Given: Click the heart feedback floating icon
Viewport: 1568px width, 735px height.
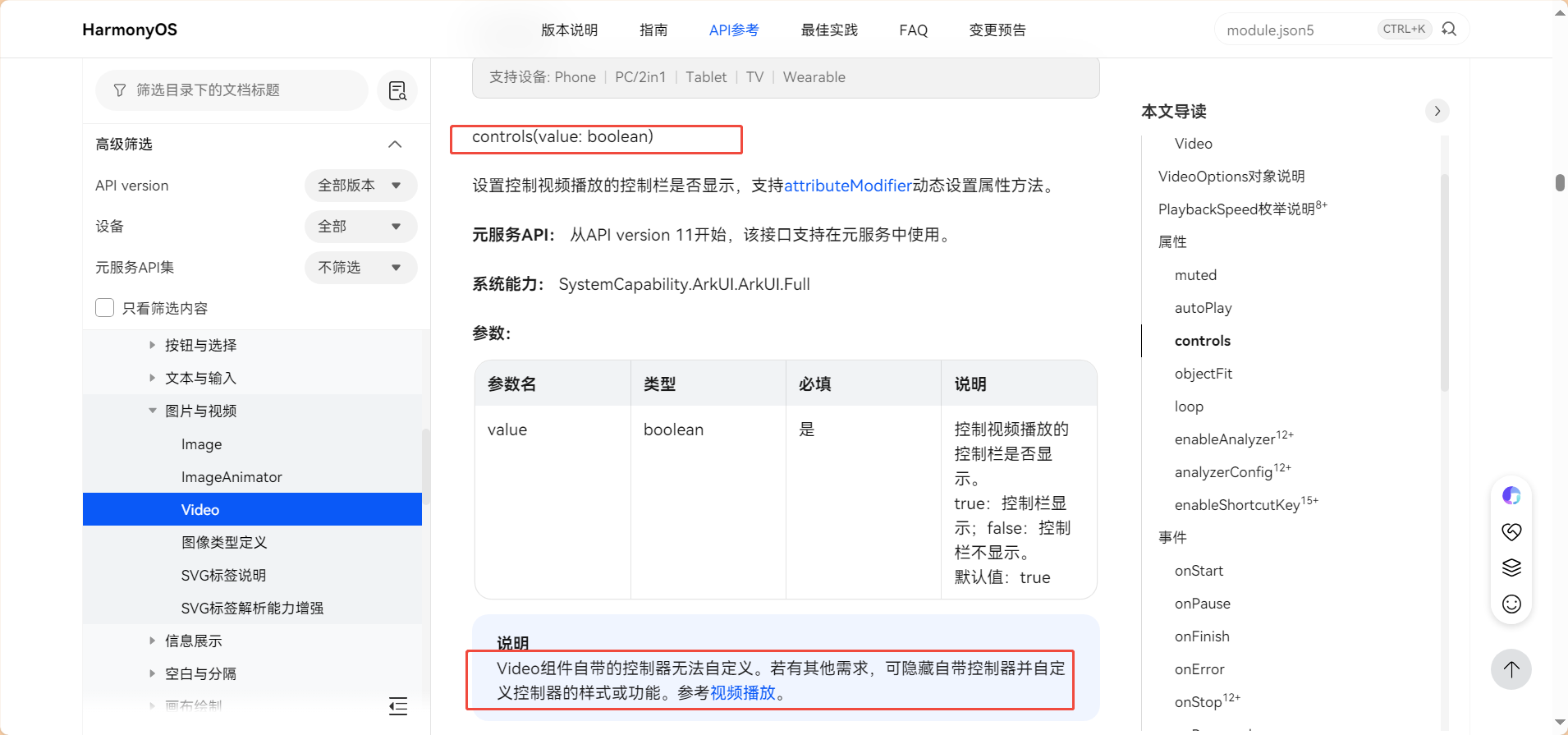Looking at the screenshot, I should (1511, 531).
